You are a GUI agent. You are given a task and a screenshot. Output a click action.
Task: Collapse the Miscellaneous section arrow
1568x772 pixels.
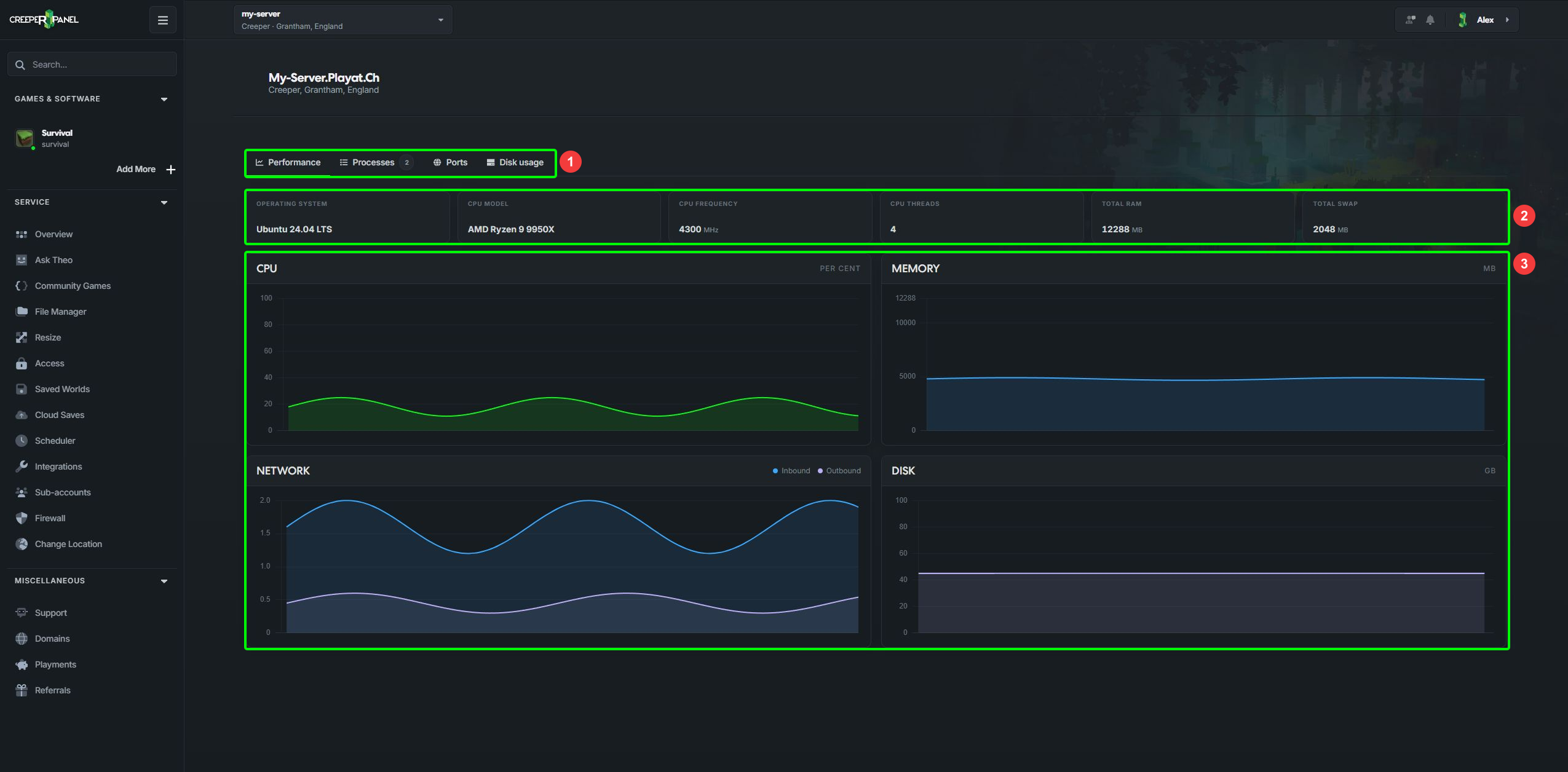pos(164,581)
